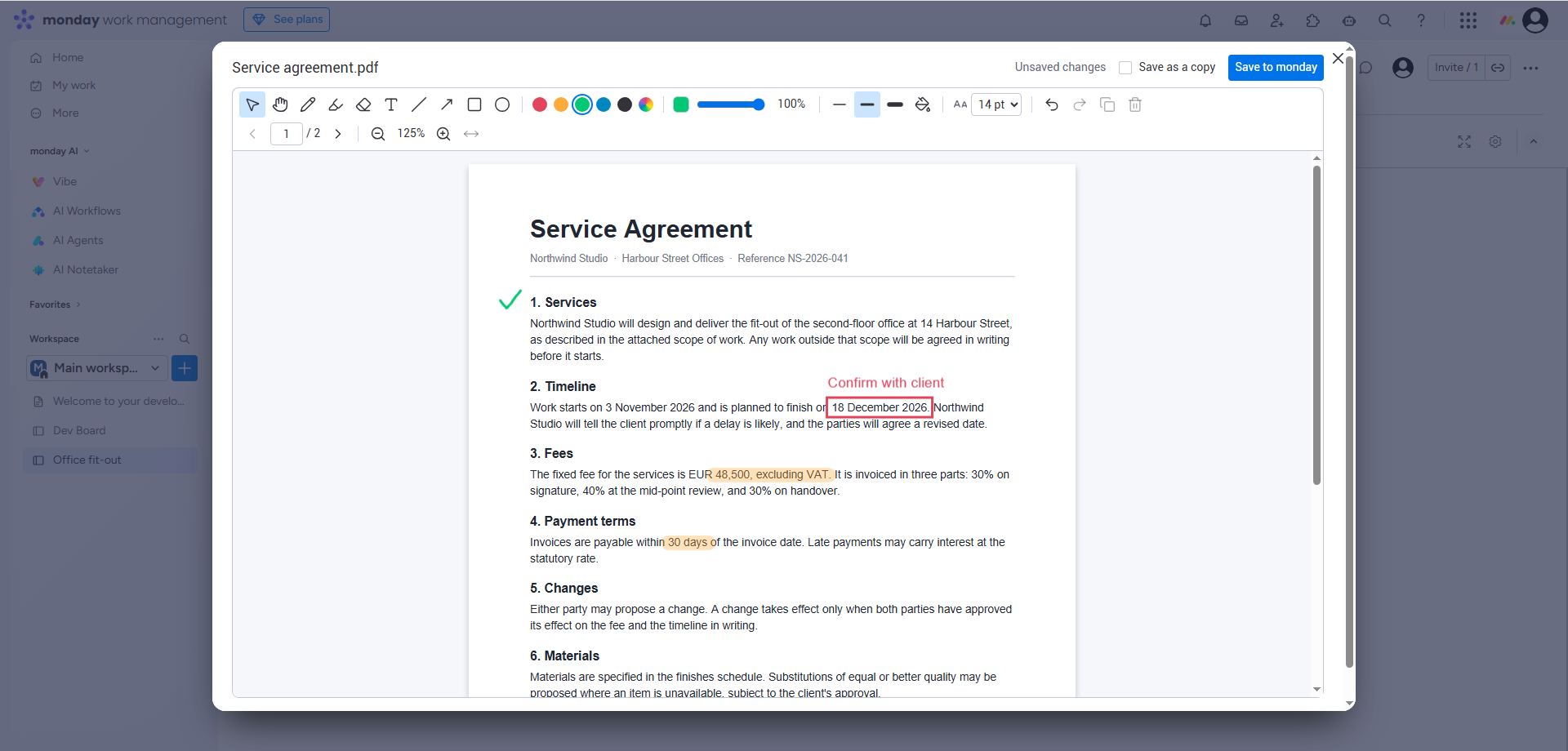The image size is (1568, 751).
Task: Open the font size 14 pt dropdown
Action: 996,104
